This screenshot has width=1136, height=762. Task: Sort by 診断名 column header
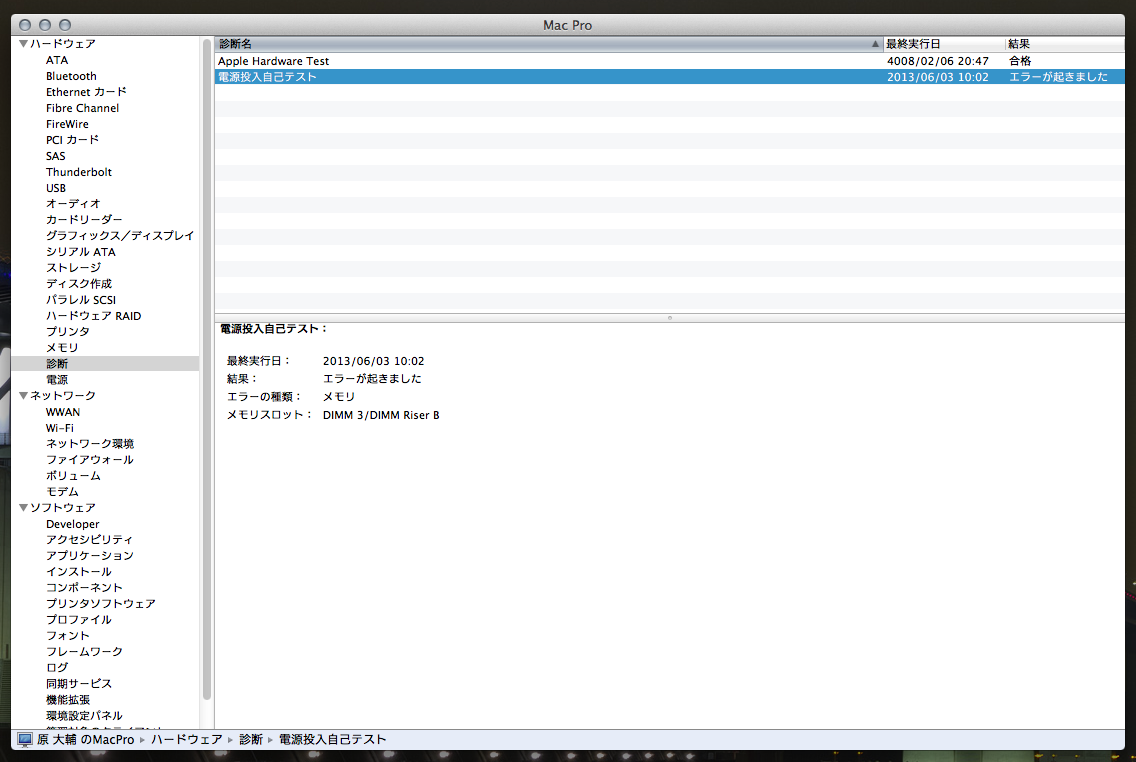click(548, 44)
